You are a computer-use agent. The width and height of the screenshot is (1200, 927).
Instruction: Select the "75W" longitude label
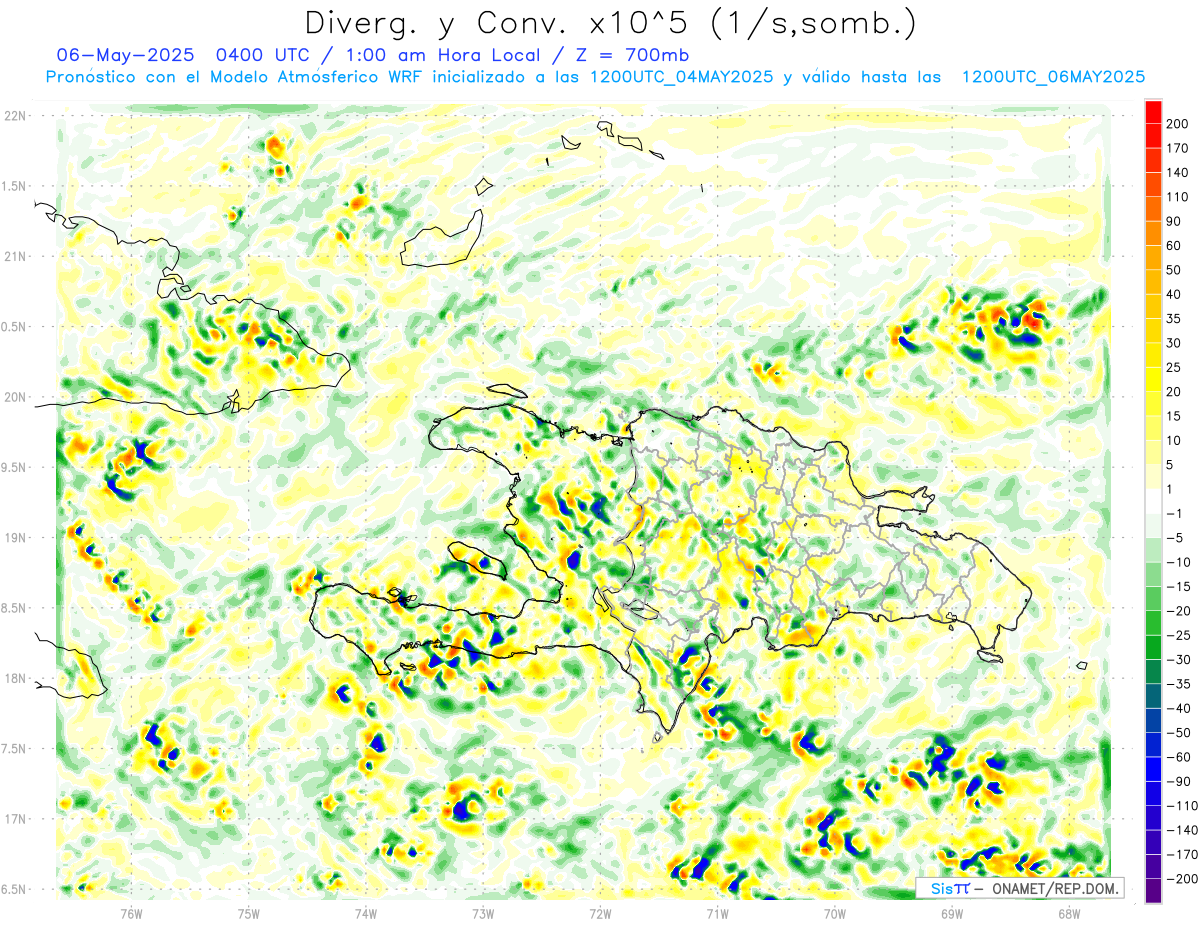249,912
